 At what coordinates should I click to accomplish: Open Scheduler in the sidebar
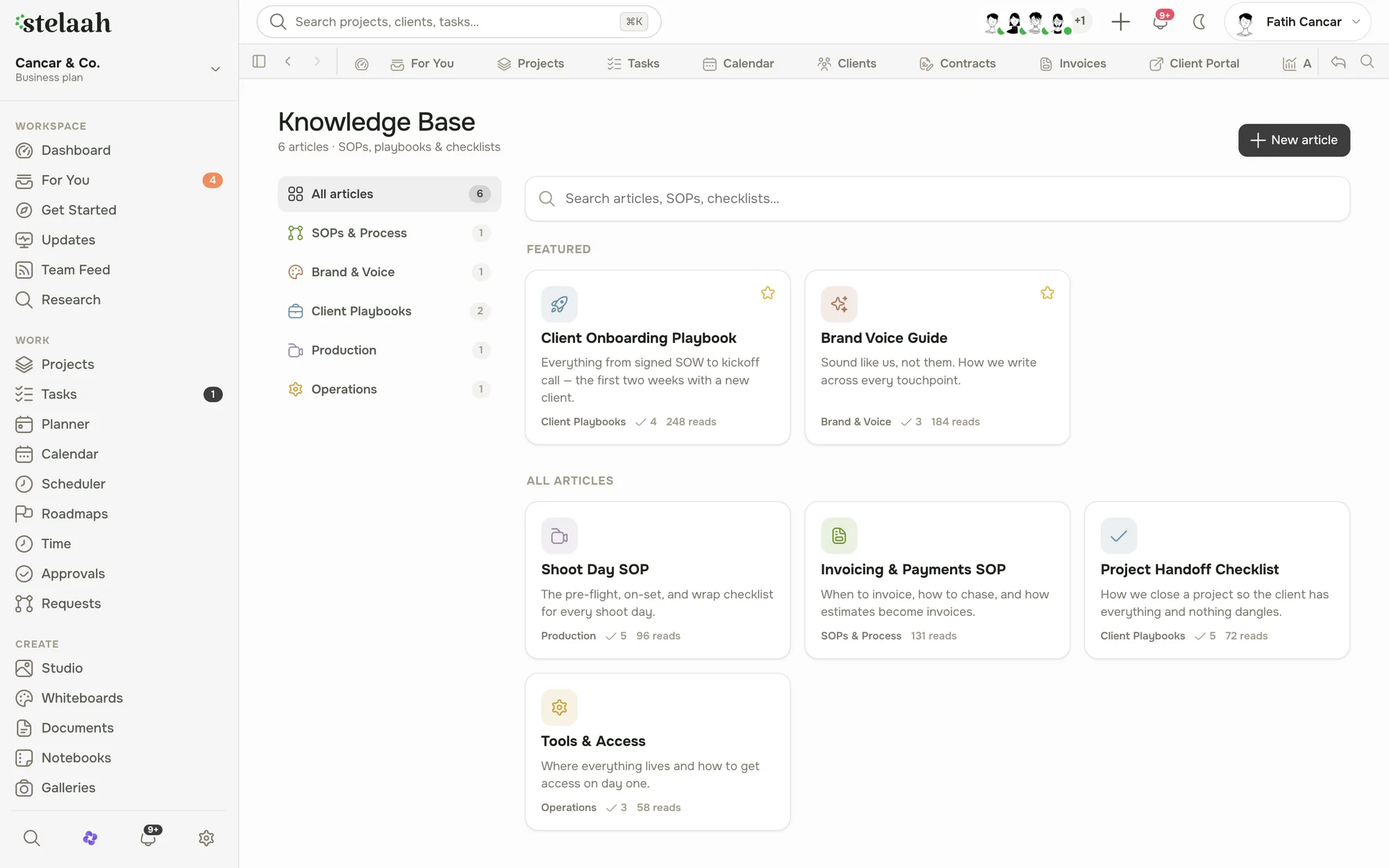pos(118,484)
